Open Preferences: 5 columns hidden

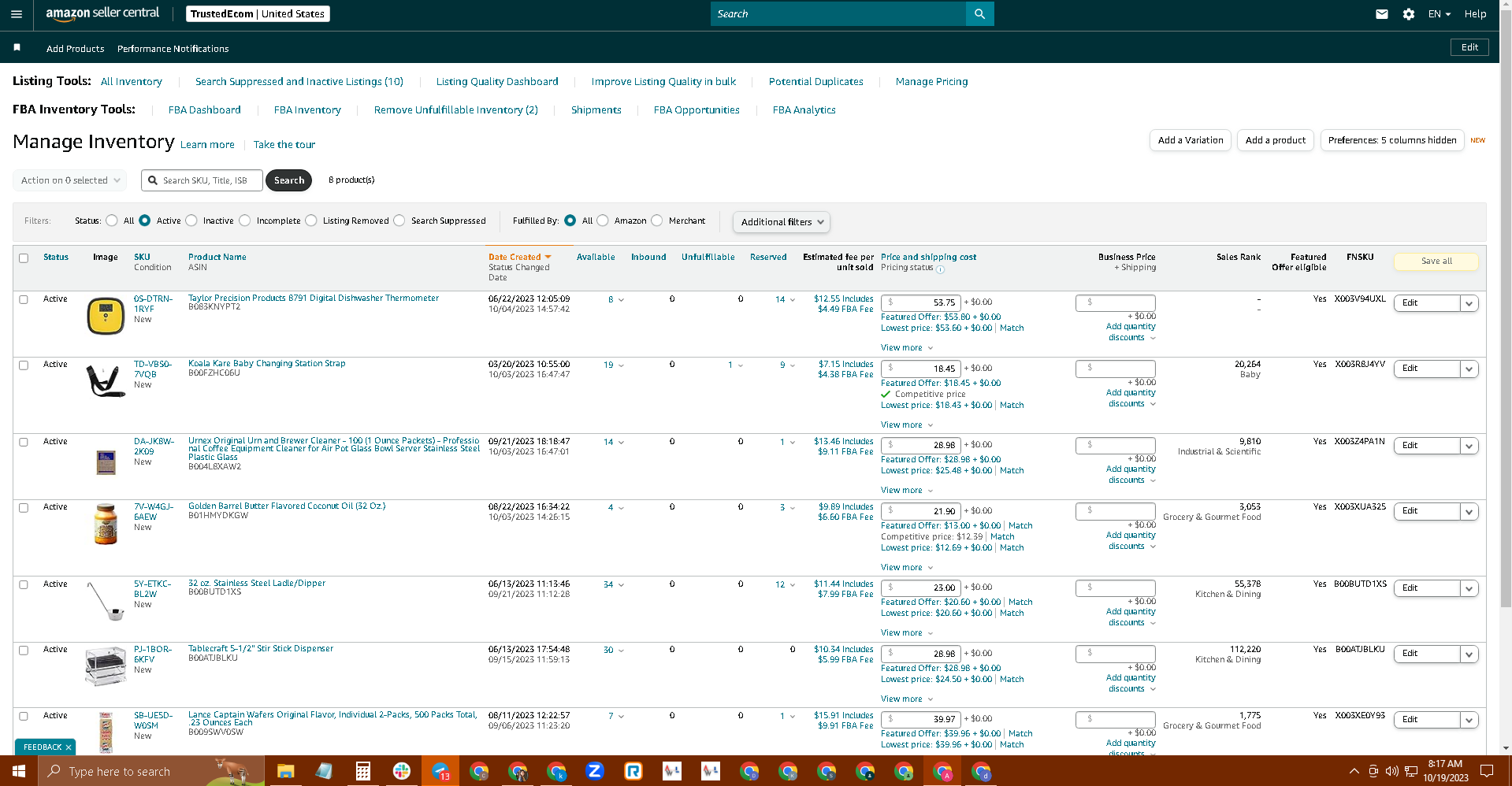point(1392,140)
